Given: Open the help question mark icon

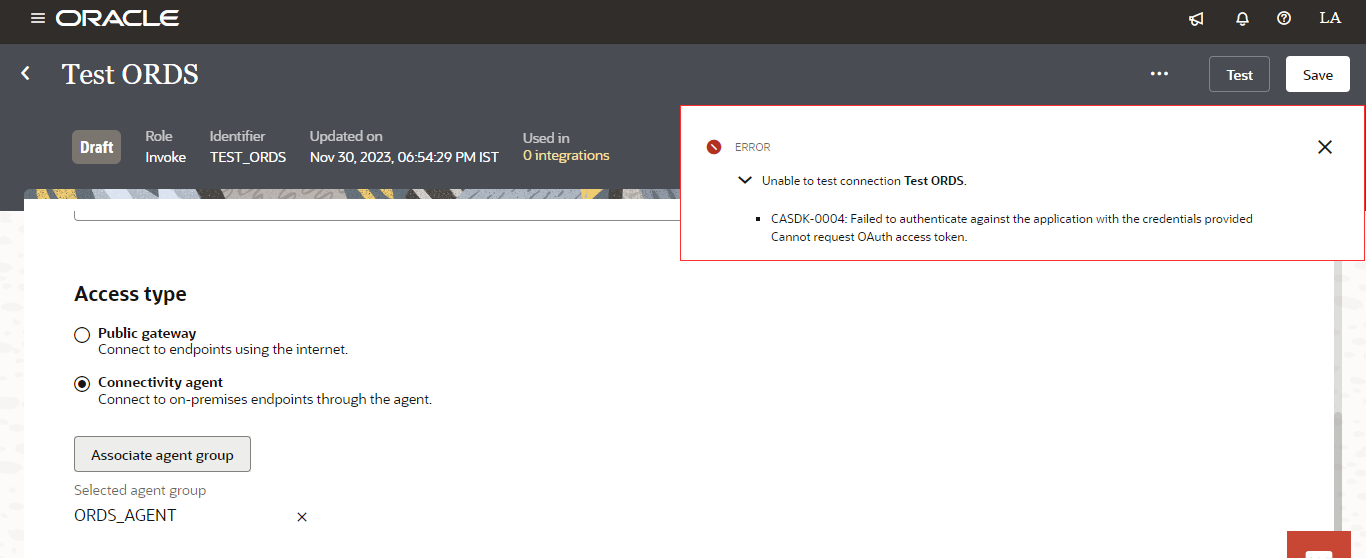Looking at the screenshot, I should click(x=1284, y=18).
